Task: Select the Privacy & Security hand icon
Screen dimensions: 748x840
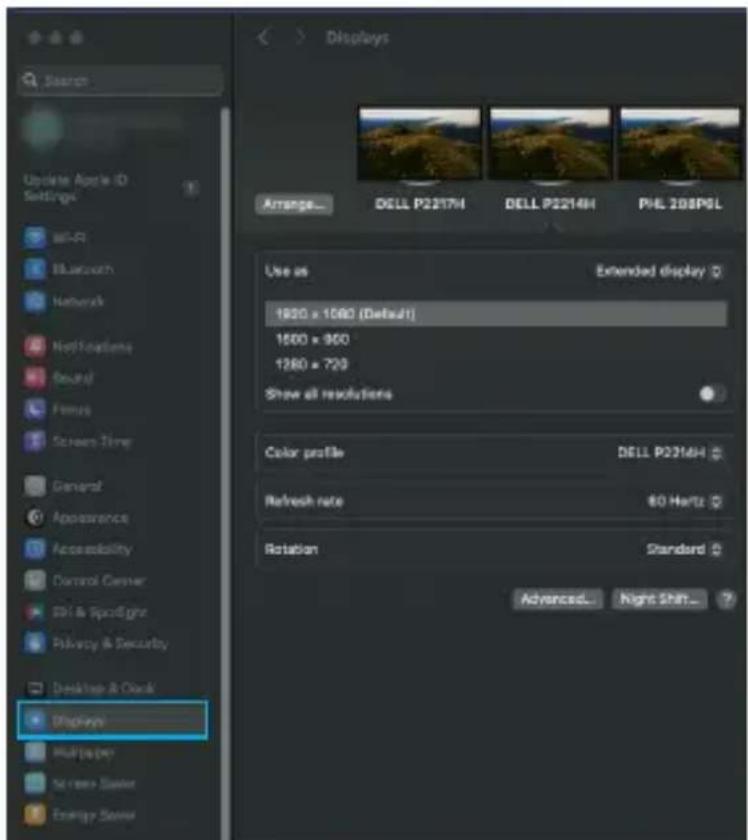Action: [35, 643]
